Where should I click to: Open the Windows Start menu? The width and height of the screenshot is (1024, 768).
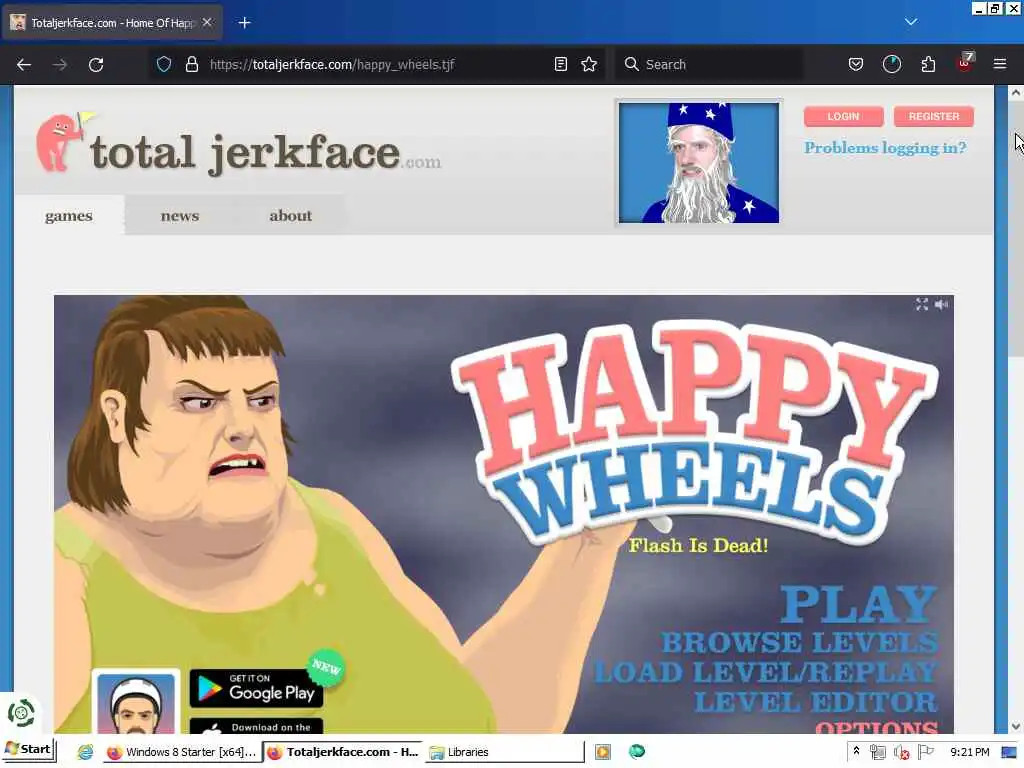click(28, 750)
